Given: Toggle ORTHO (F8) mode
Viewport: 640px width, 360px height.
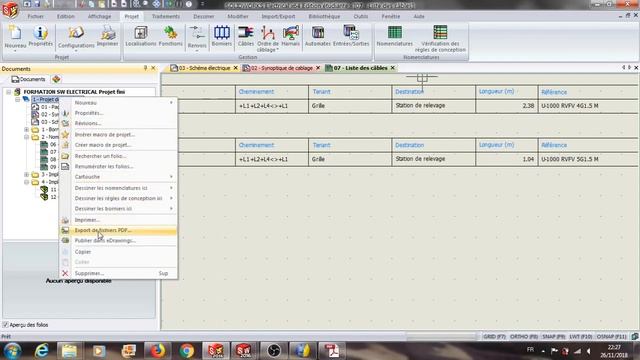Looking at the screenshot, I should point(524,337).
